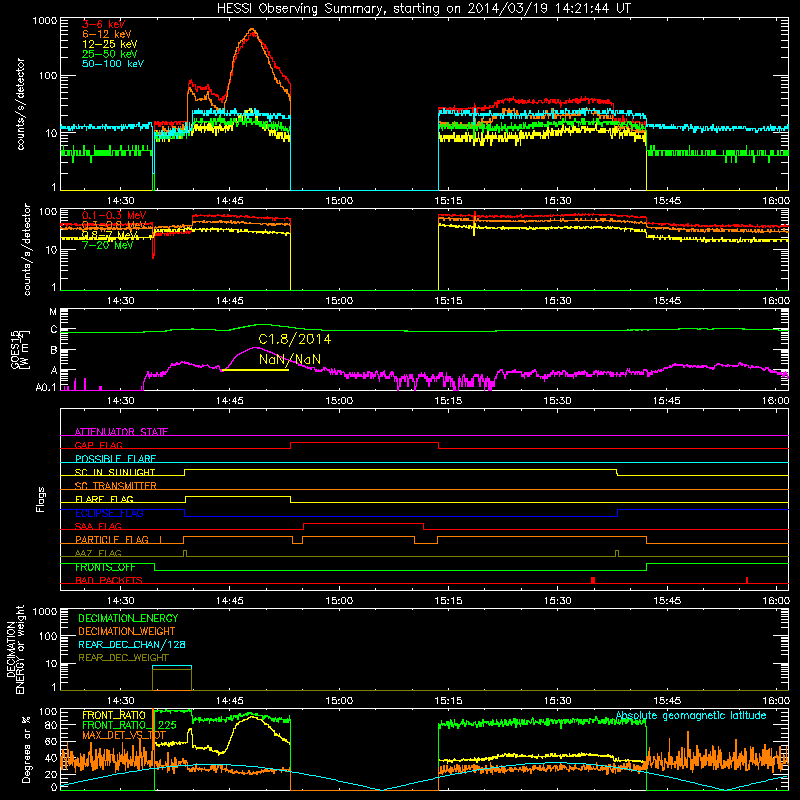The height and width of the screenshot is (800, 800).
Task: Select the cyan 50-100 keV legend label
Action: tap(112, 64)
